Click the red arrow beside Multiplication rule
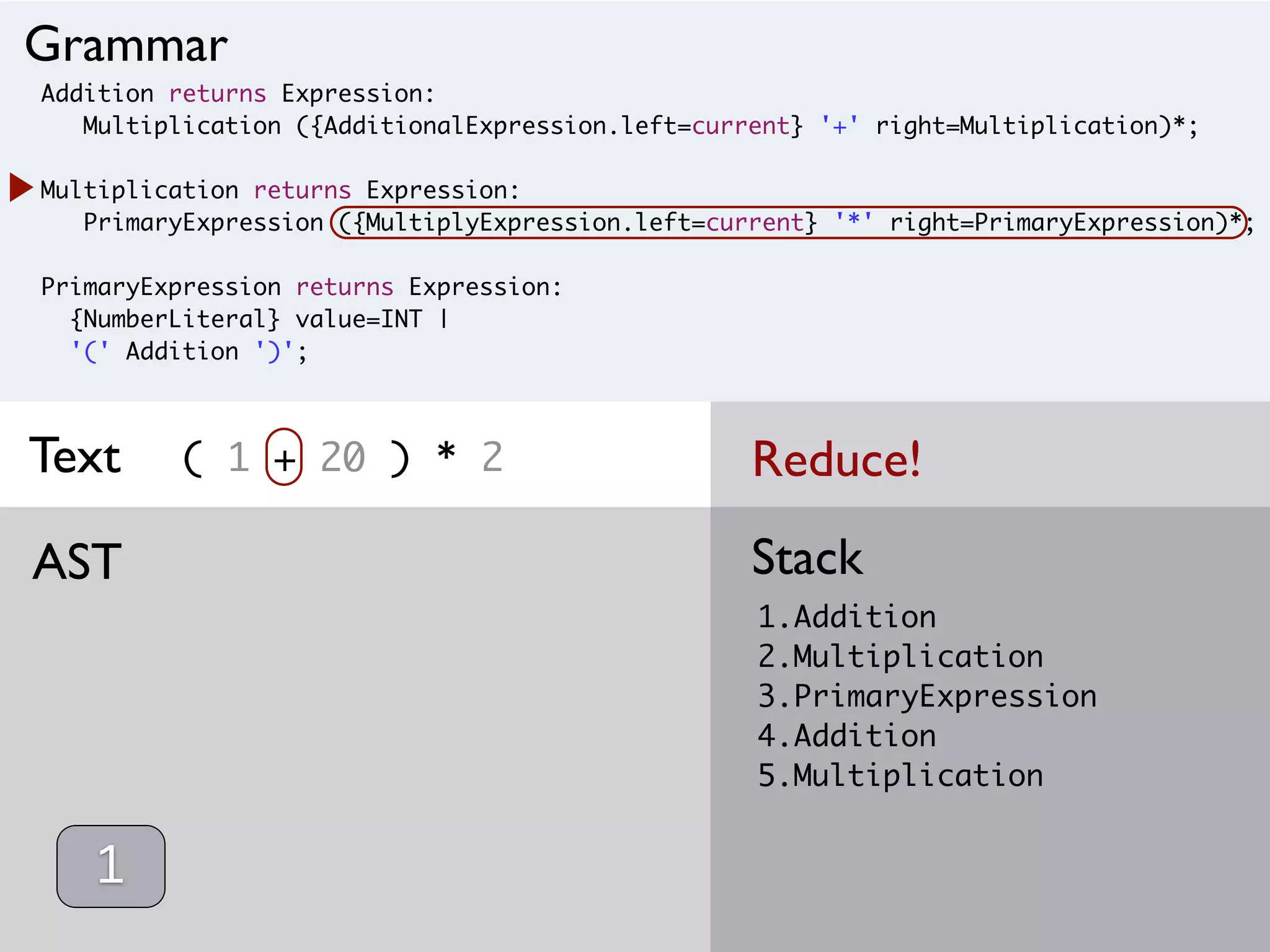This screenshot has width=1270, height=952. point(21,188)
